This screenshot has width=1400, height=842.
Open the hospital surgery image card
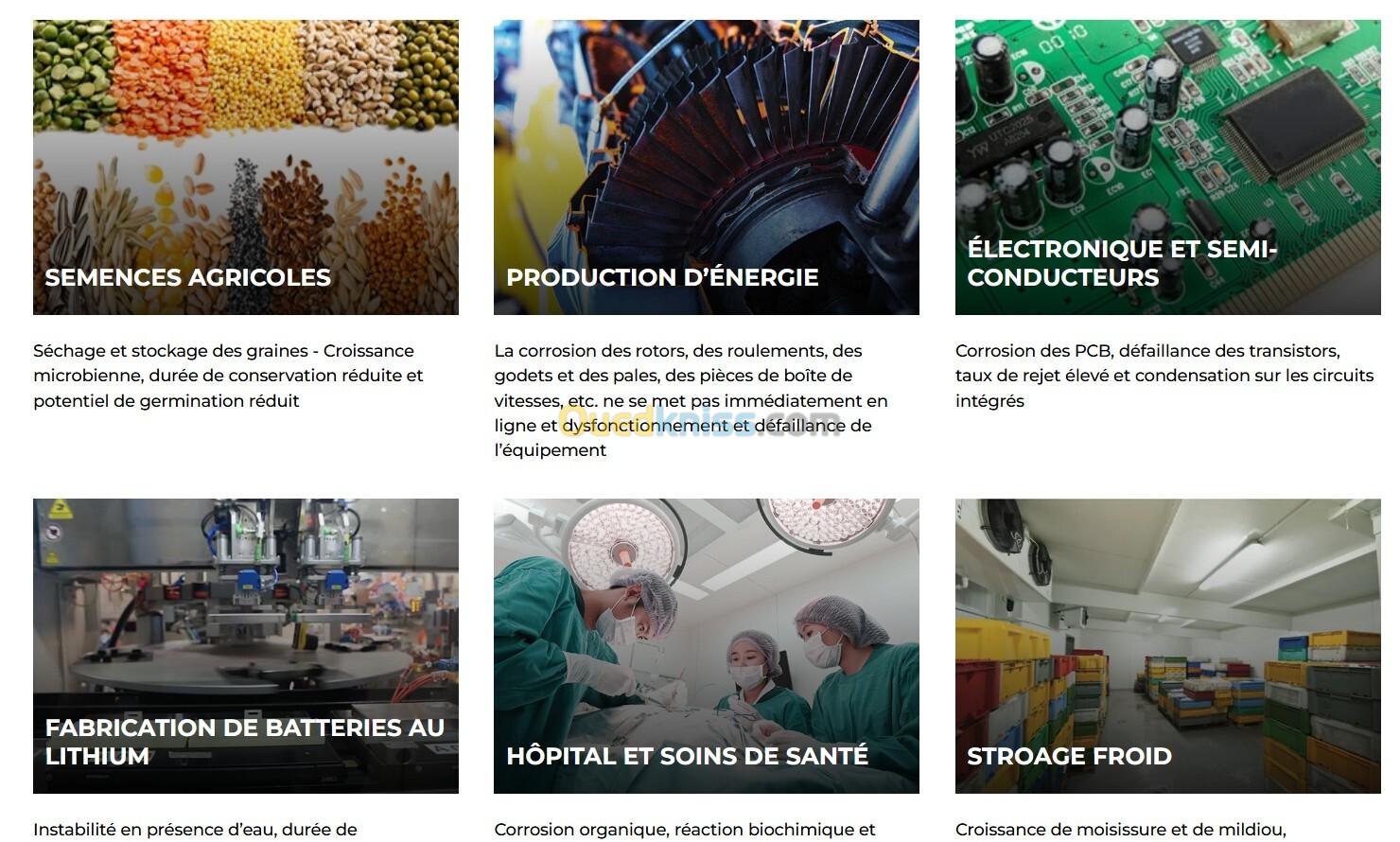pyautogui.click(x=707, y=646)
